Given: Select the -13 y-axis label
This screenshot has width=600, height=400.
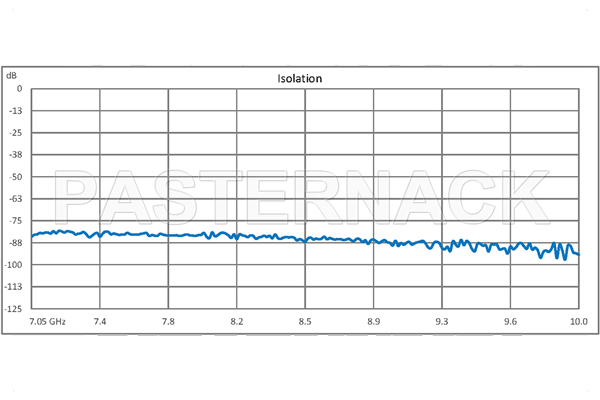Looking at the screenshot, I should pos(15,110).
